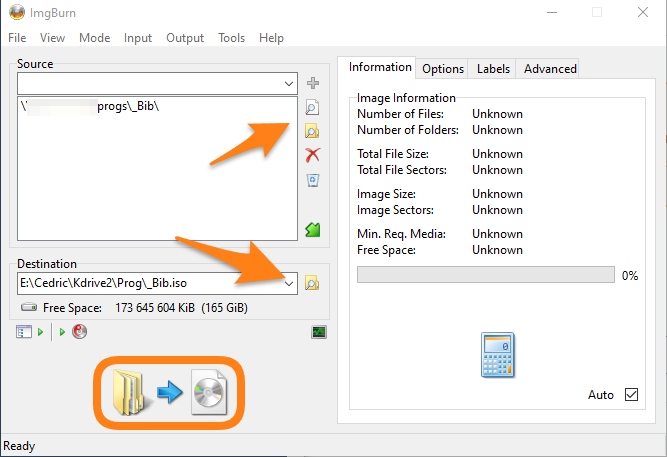The width and height of the screenshot is (667, 457).
Task: Click the plus icon beside the Source field
Action: [312, 83]
